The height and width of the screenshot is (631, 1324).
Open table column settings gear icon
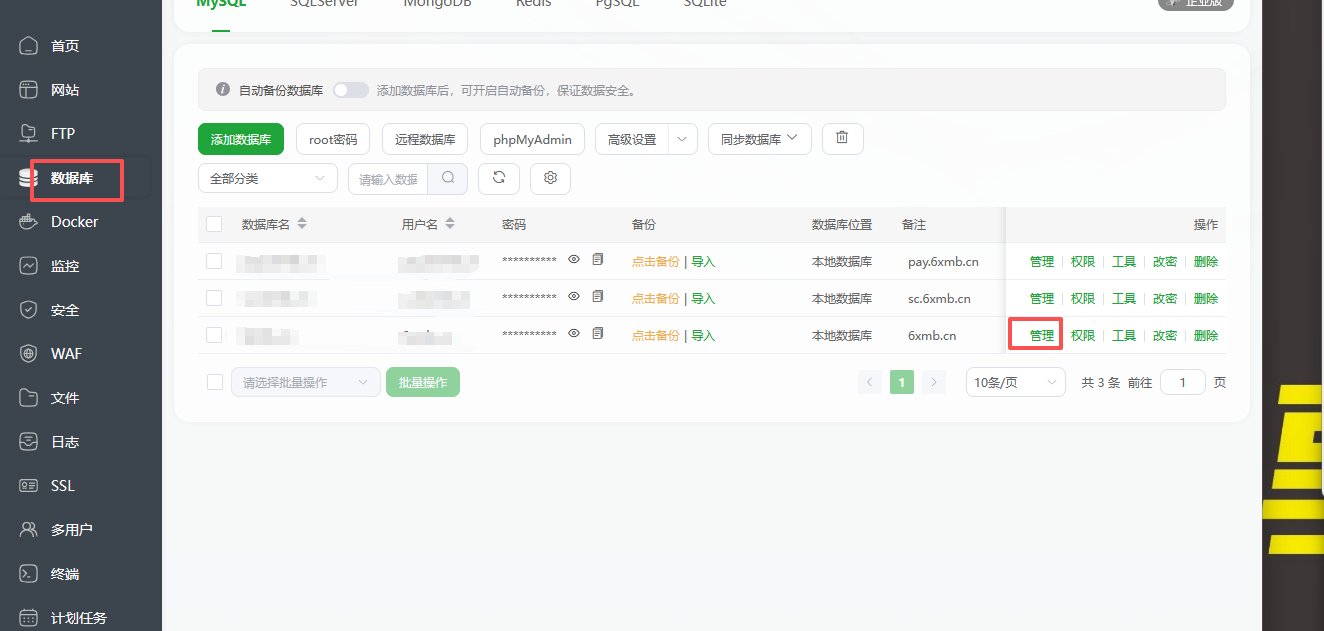(550, 178)
